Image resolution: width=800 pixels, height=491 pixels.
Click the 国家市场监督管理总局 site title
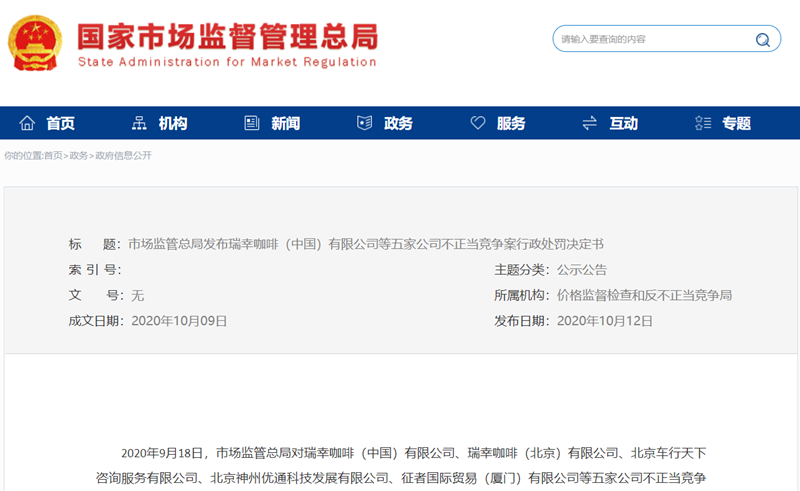click(x=228, y=36)
